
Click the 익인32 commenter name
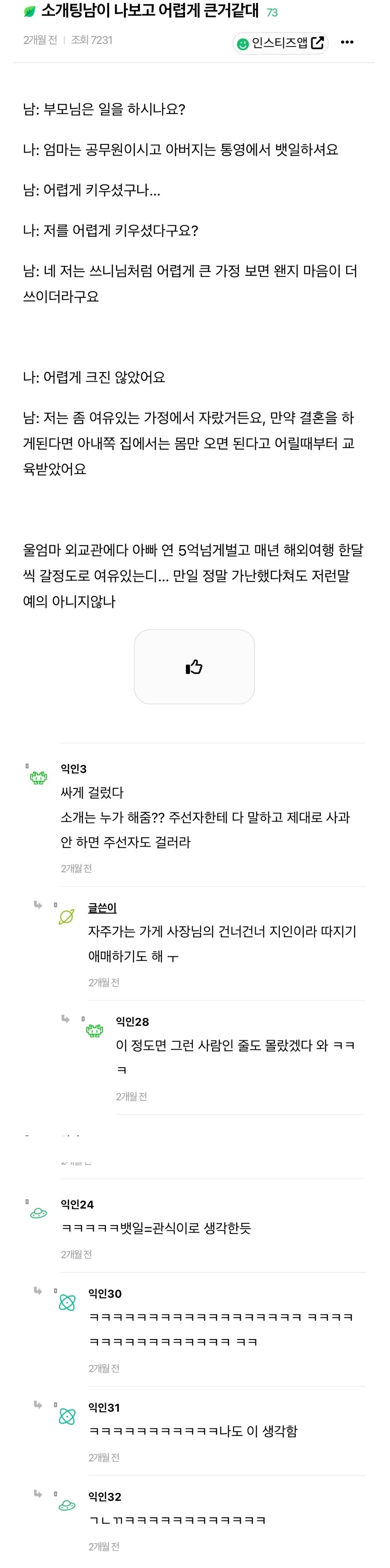[x=105, y=1496]
